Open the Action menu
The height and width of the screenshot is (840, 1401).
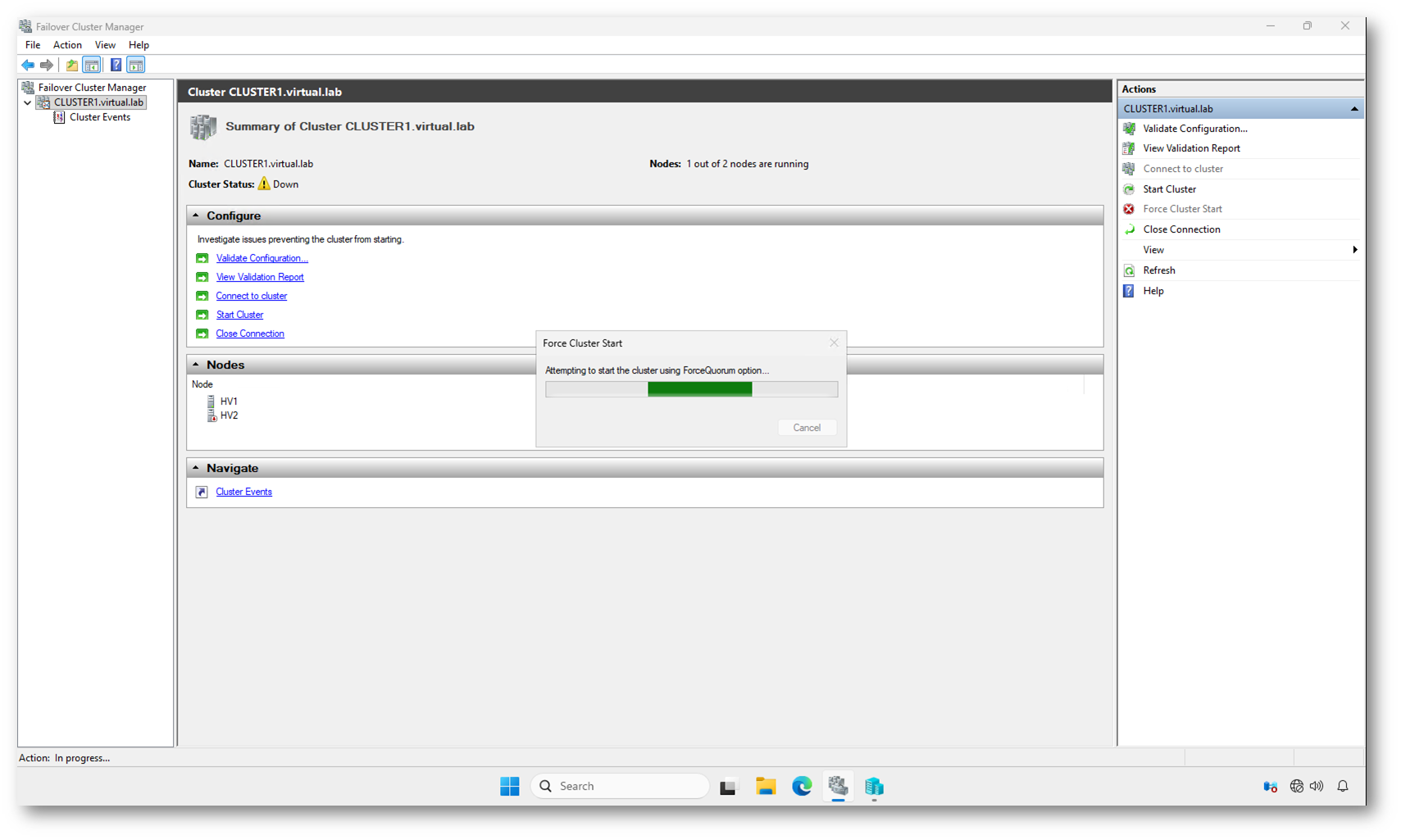(67, 45)
